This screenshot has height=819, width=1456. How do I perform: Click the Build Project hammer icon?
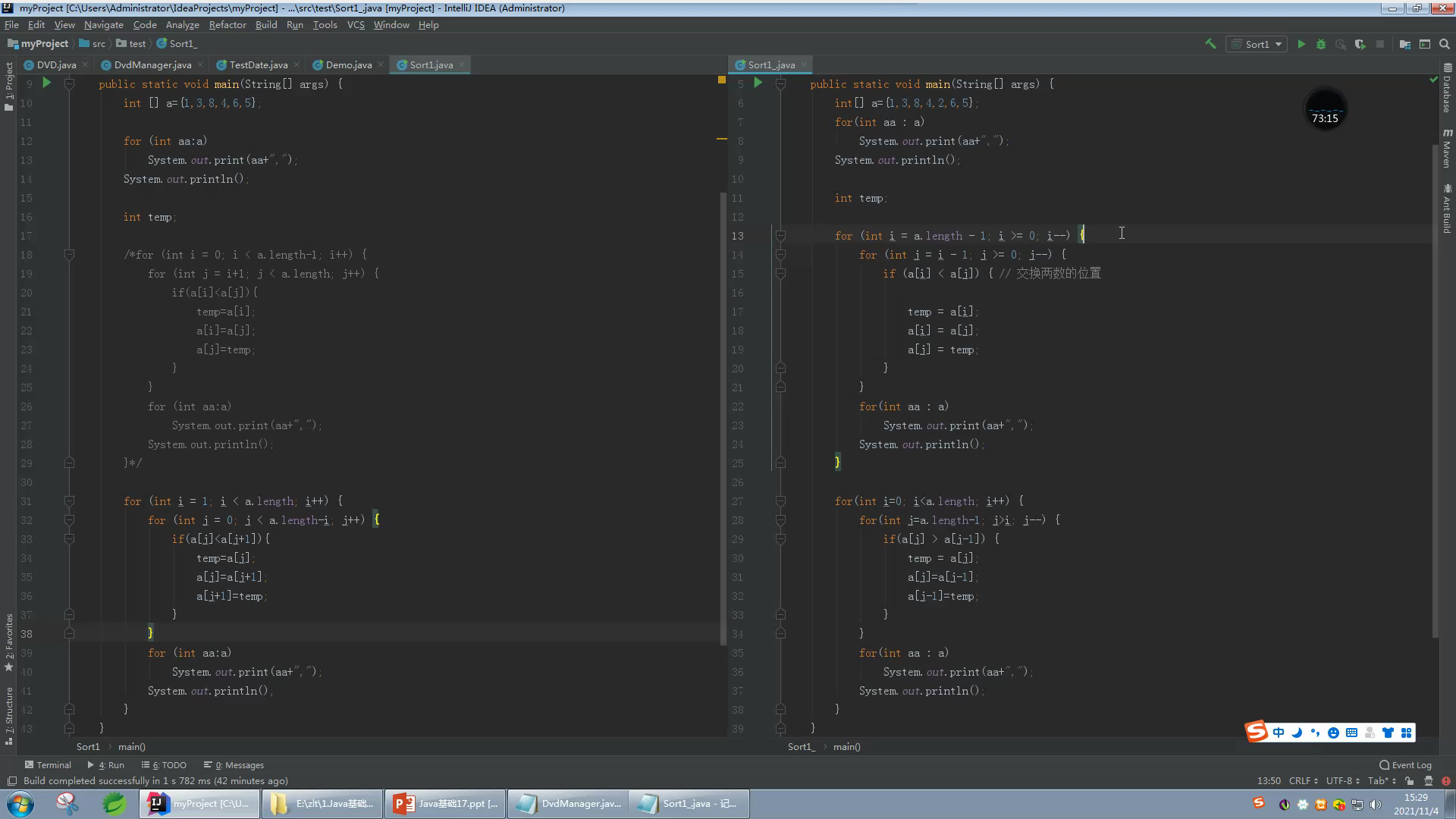[x=1210, y=44]
